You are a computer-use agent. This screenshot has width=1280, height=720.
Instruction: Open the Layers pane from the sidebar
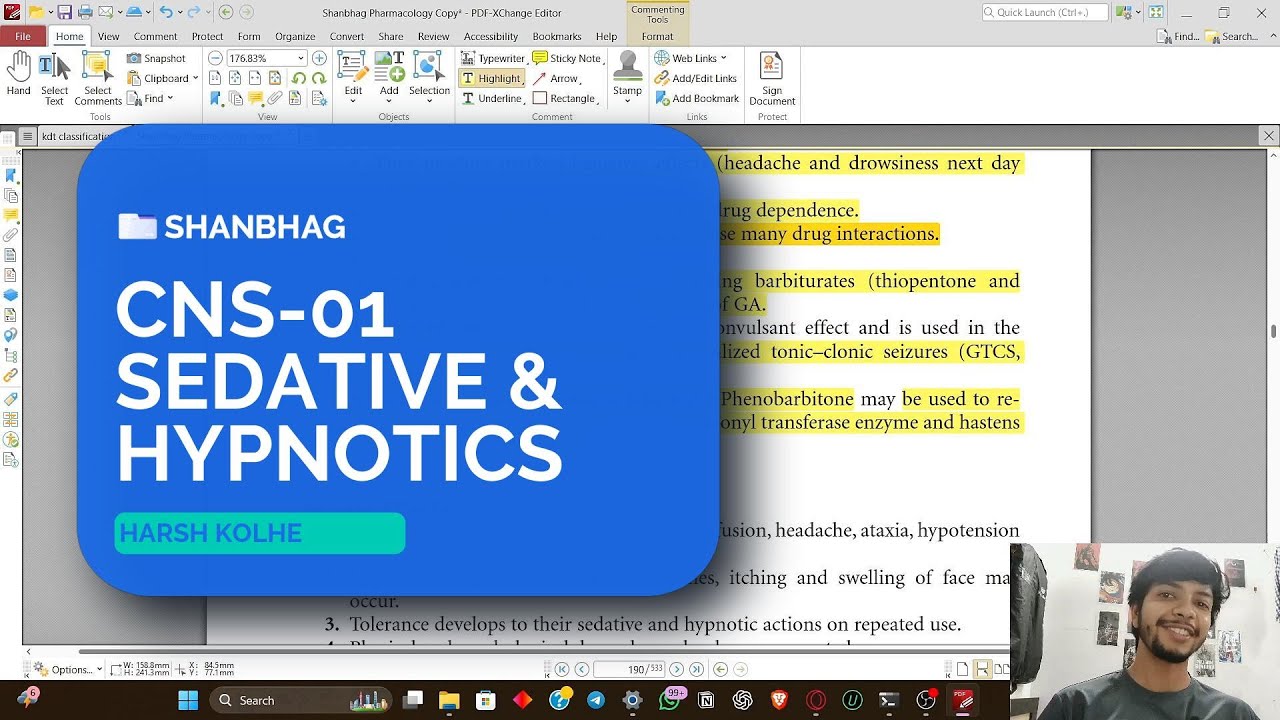[x=11, y=295]
